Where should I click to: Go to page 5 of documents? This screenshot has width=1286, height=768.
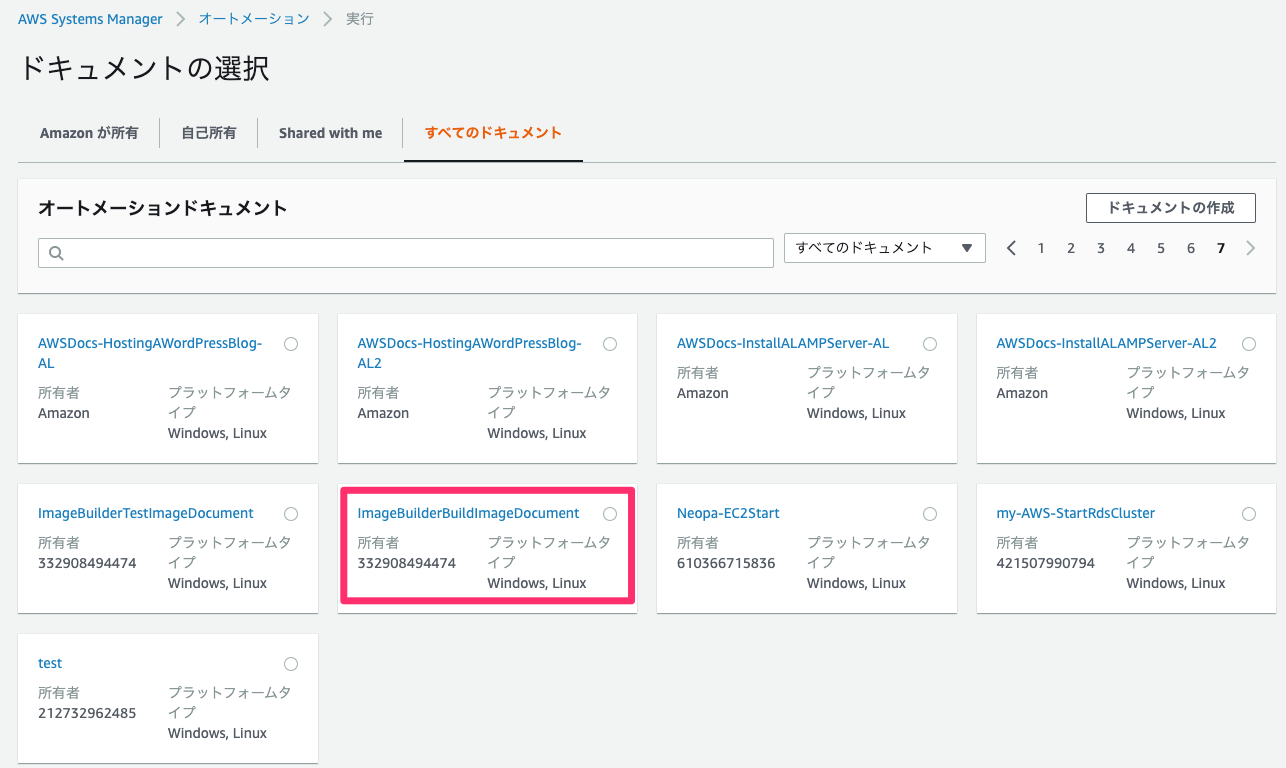(x=1161, y=248)
